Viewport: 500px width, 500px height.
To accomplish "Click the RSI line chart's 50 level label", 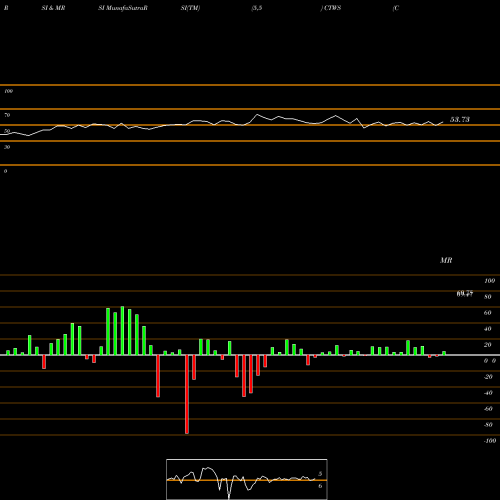I will tap(7, 131).
